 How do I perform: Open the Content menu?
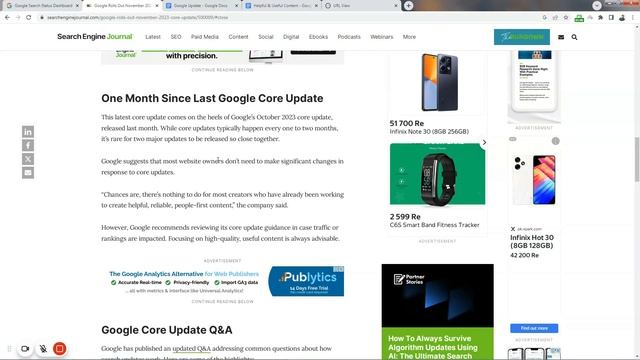238,37
